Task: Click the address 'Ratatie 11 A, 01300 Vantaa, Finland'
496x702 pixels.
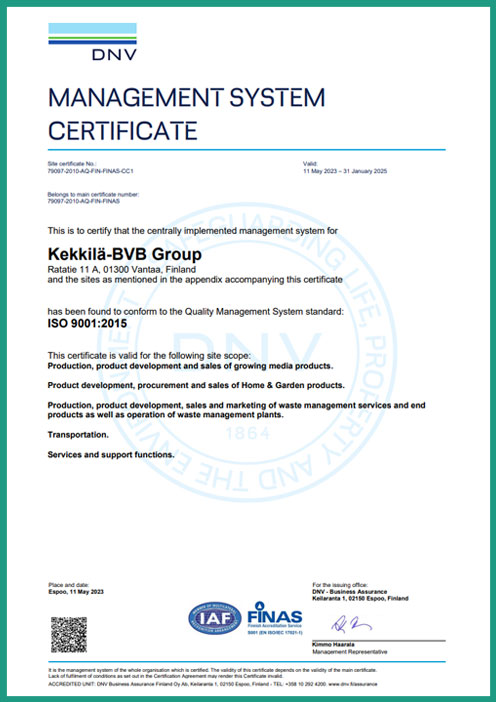Action: pyautogui.click(x=122, y=270)
